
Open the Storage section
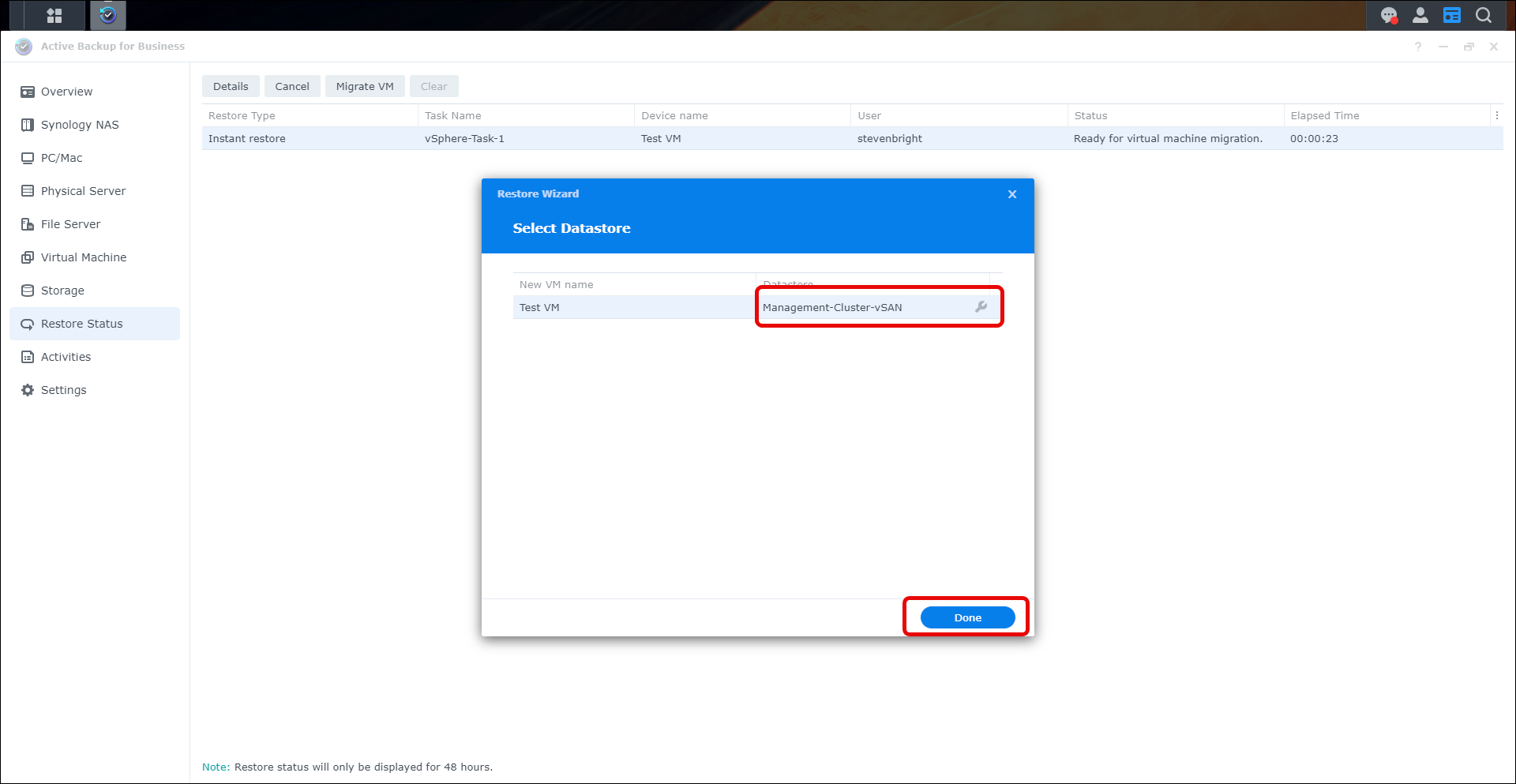point(62,291)
